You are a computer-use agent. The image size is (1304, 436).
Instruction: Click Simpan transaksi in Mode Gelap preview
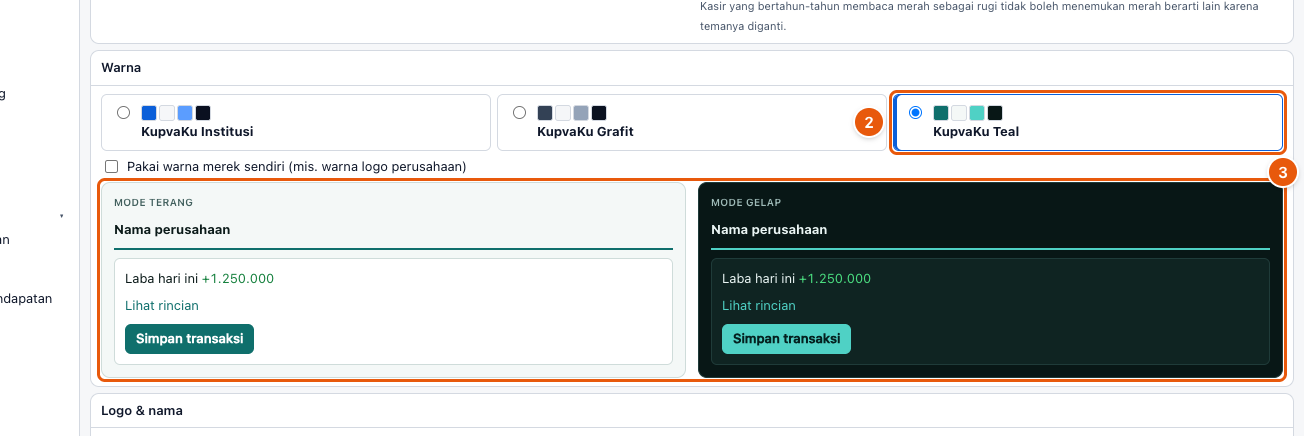[786, 339]
